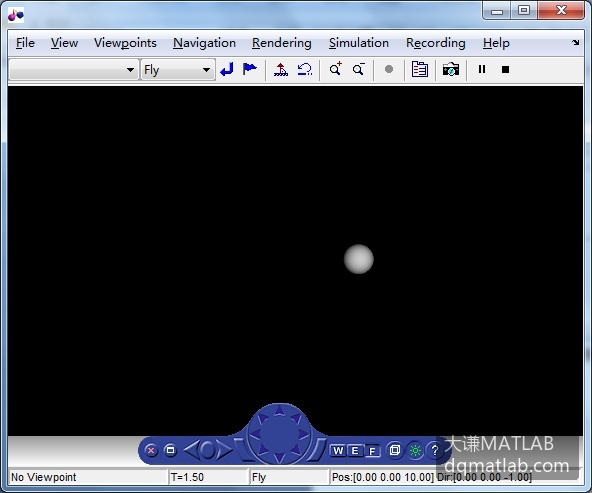Move forward with navigation wheel up arrow

tap(279, 410)
